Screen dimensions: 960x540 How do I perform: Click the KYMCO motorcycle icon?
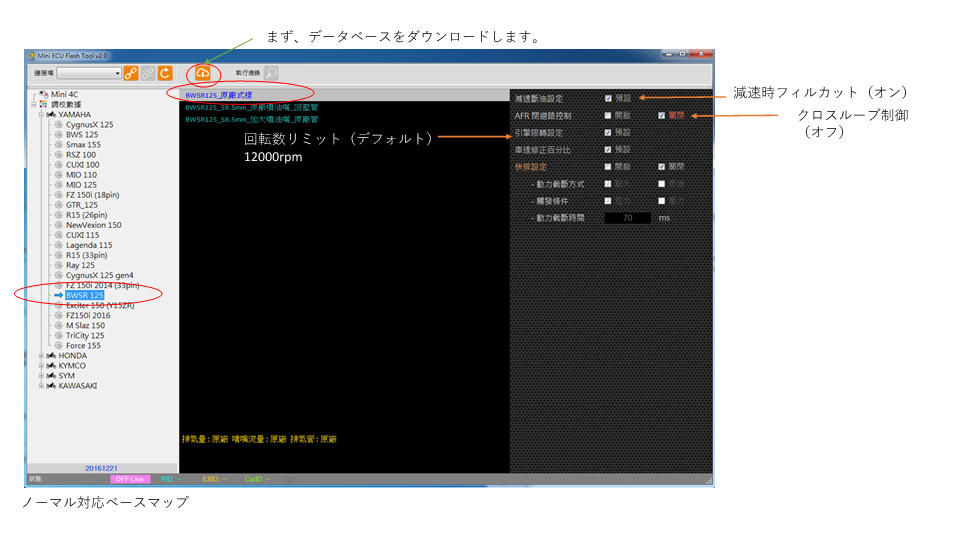[x=51, y=366]
